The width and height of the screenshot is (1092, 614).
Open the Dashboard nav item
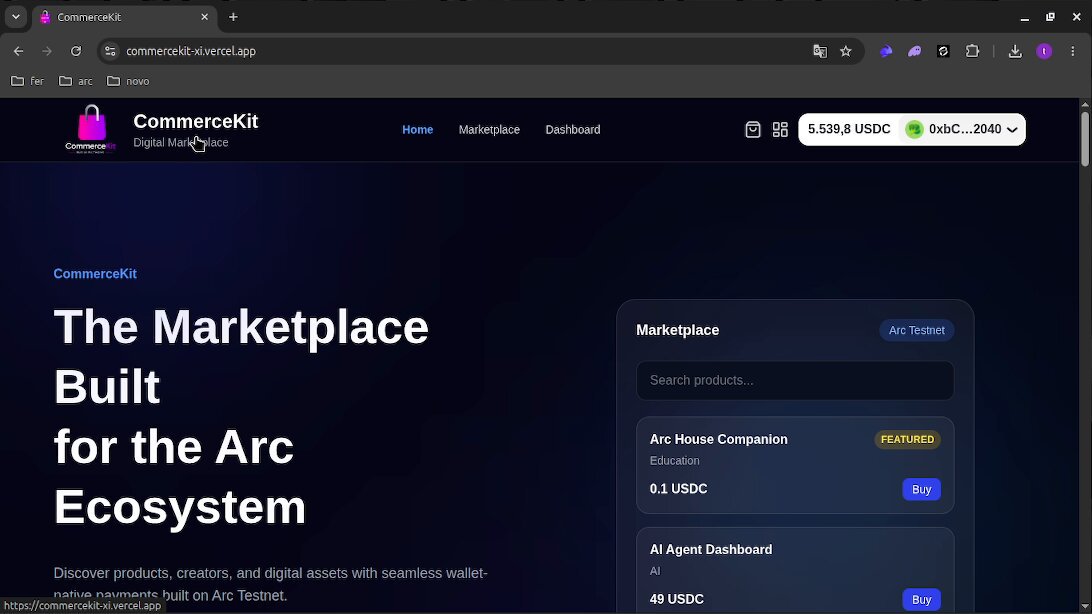[572, 129]
